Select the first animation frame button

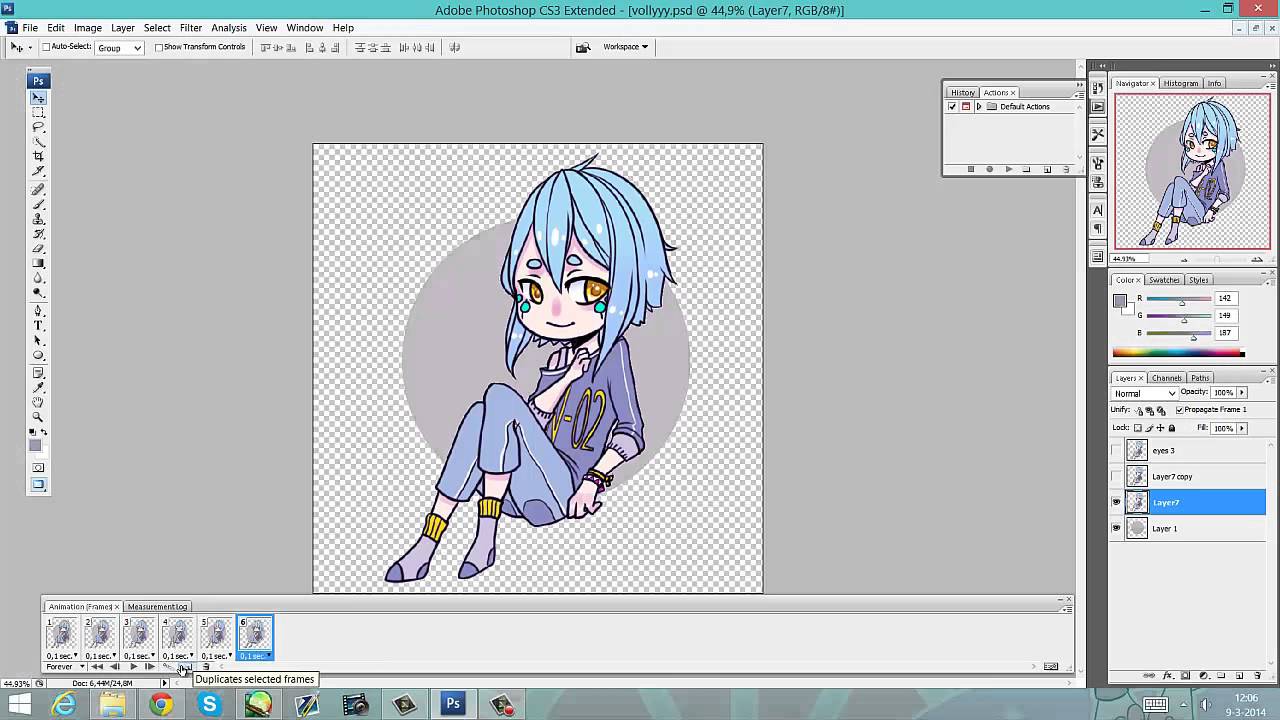click(x=97, y=667)
